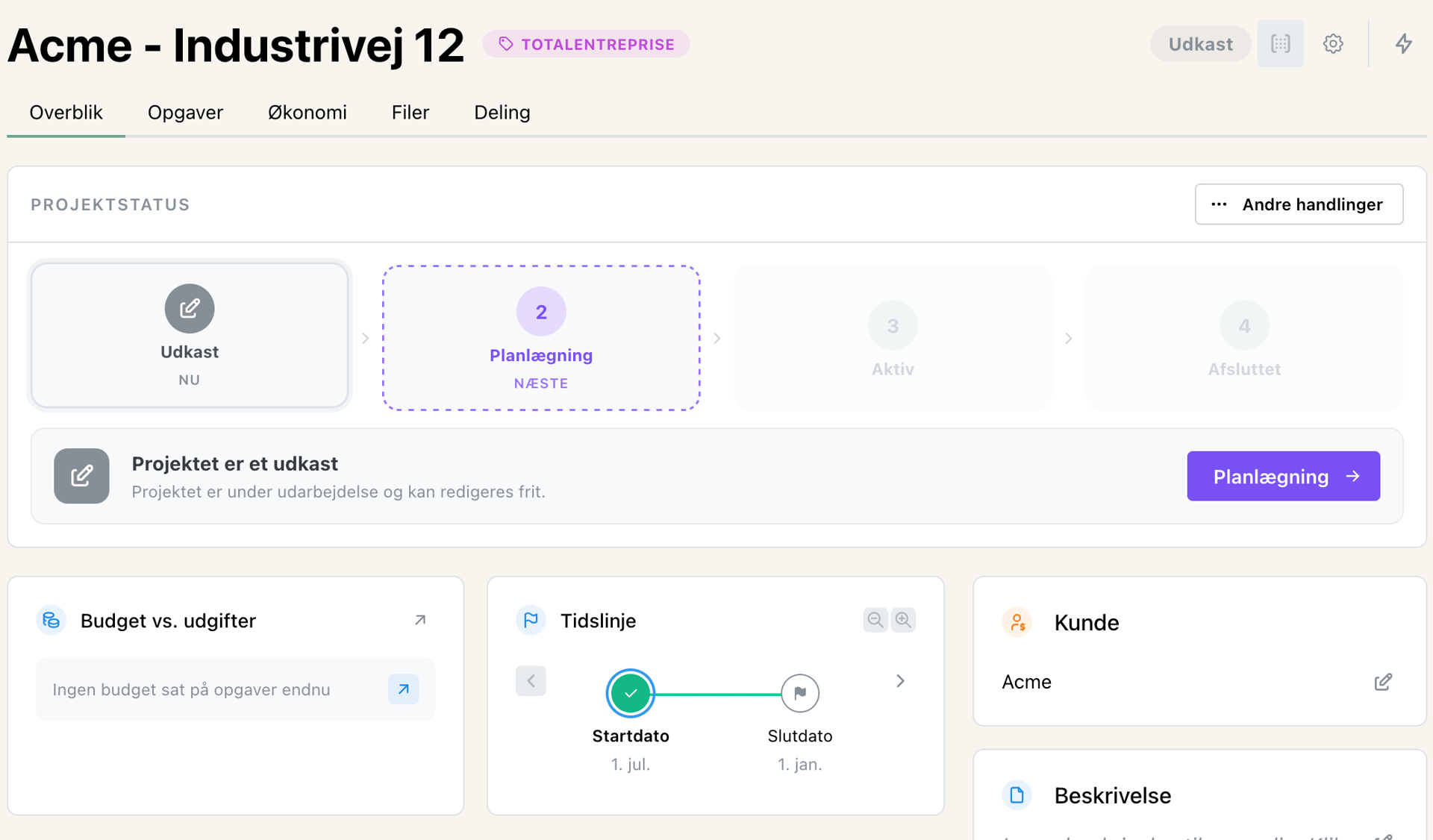The width and height of the screenshot is (1433, 840).
Task: Click the 'Acme' customer name
Action: coord(1026,682)
